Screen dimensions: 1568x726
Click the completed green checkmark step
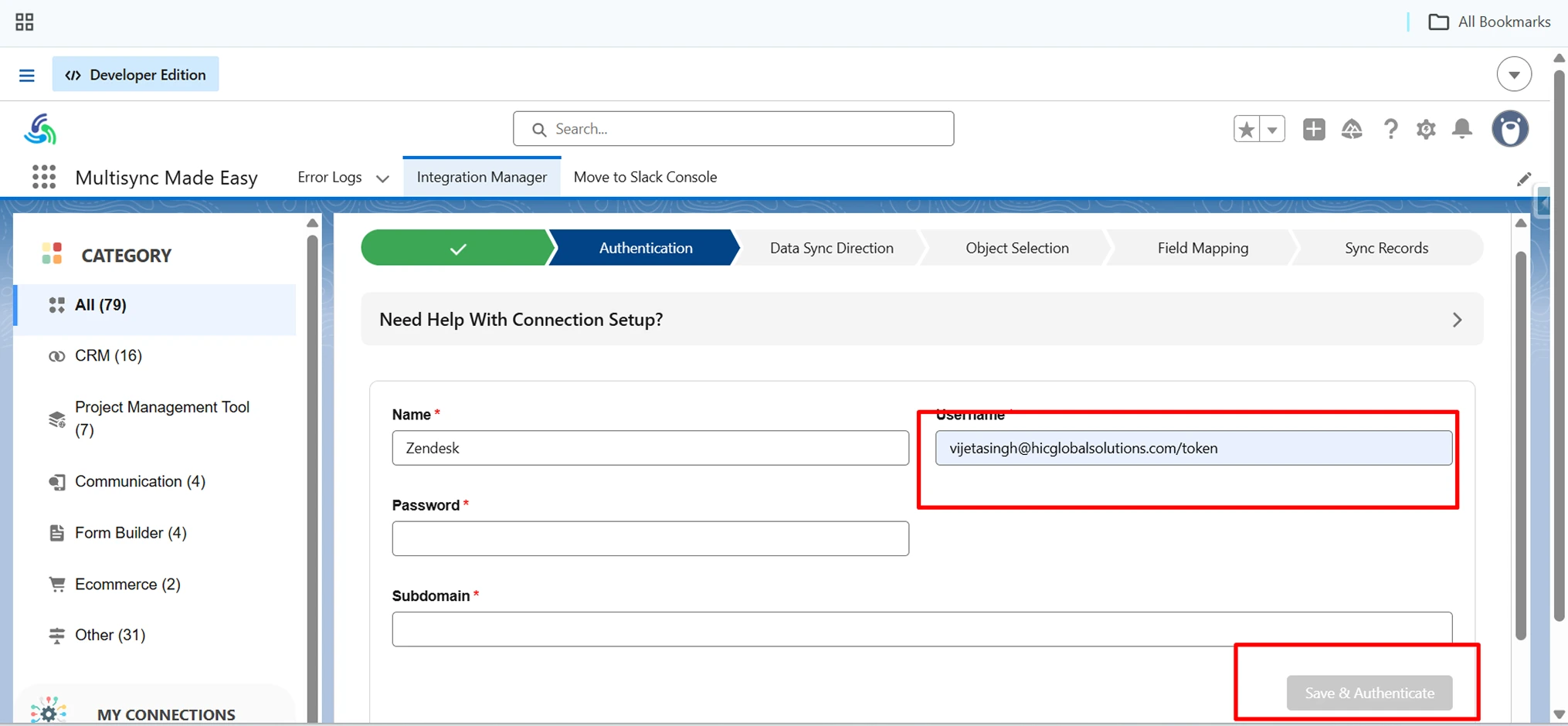(457, 248)
